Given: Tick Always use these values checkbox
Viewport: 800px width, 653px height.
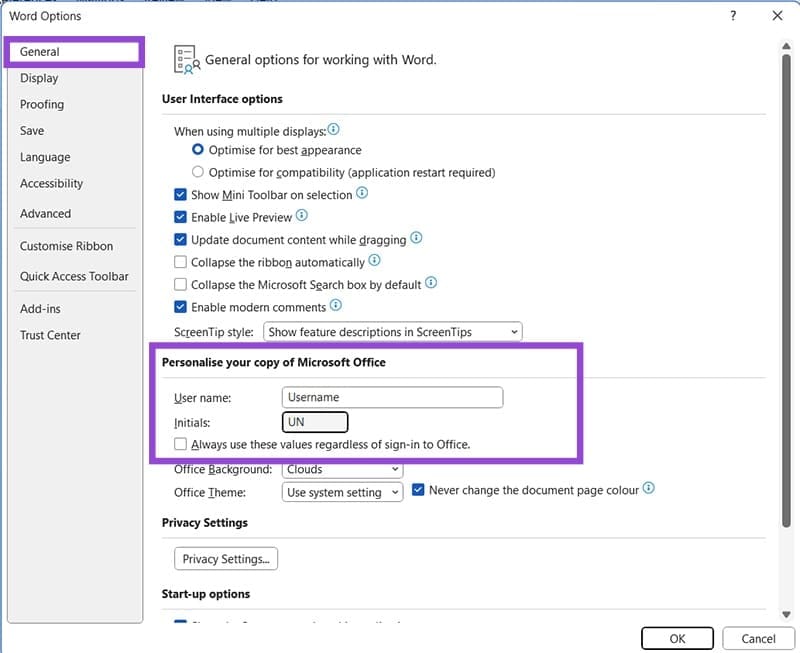Looking at the screenshot, I should click(181, 444).
